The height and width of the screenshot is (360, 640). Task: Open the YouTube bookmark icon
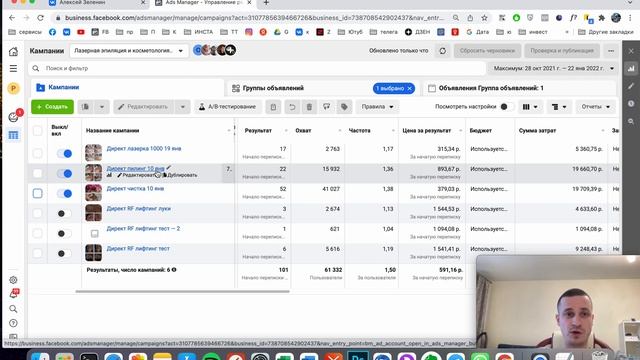pos(81,32)
